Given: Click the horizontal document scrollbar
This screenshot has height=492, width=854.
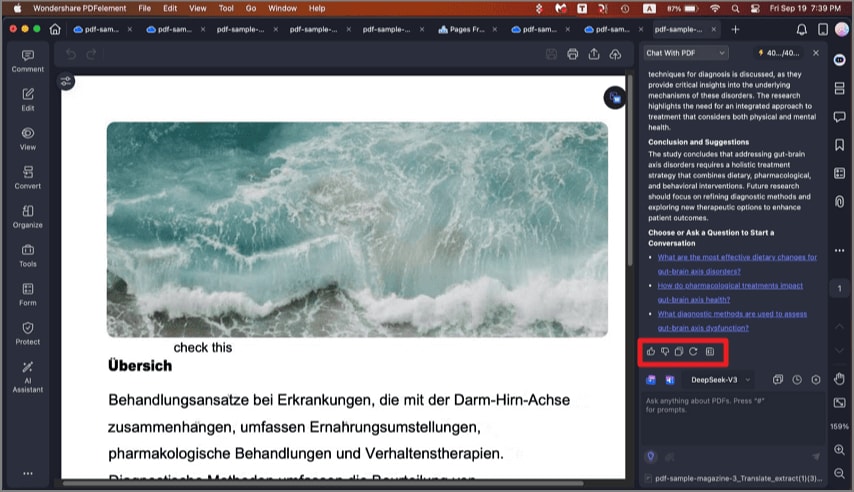Looking at the screenshot, I should click(x=322, y=483).
